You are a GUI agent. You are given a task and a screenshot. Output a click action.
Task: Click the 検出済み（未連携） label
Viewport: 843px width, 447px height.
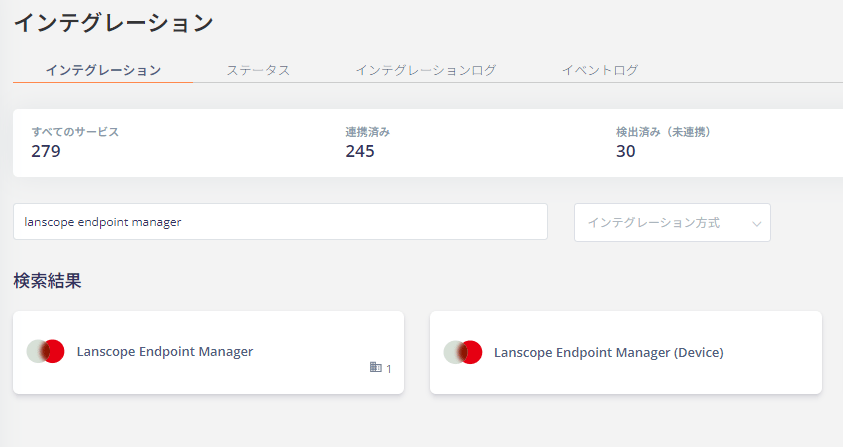coord(663,132)
